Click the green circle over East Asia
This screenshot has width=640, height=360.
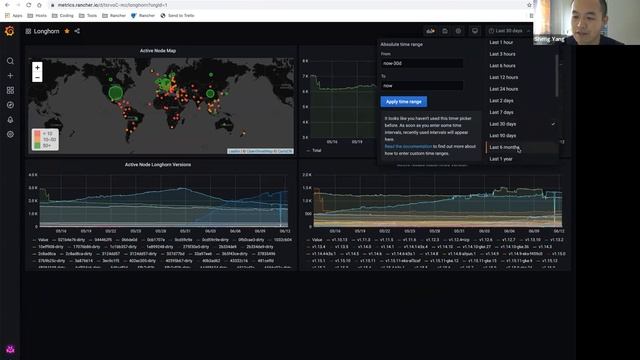click(x=210, y=93)
